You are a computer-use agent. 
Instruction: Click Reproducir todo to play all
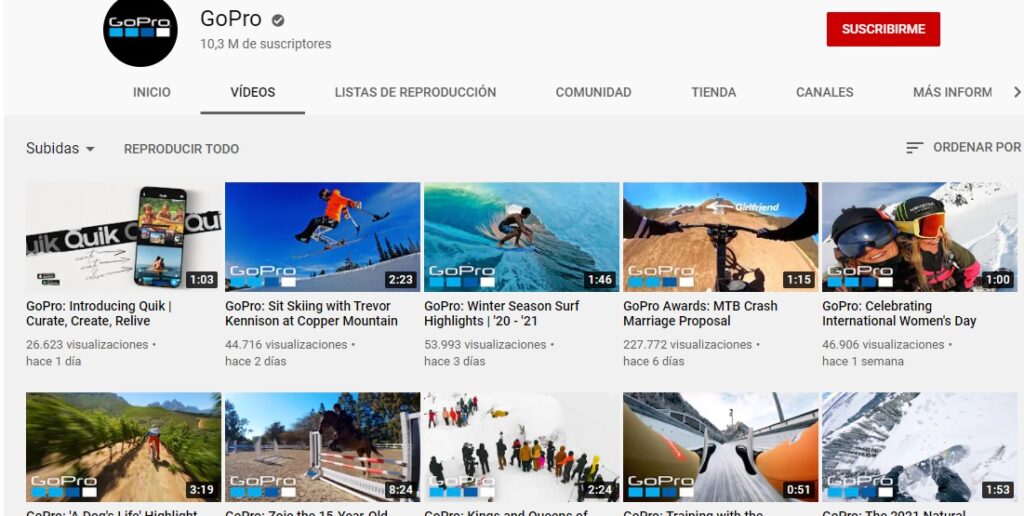182,148
